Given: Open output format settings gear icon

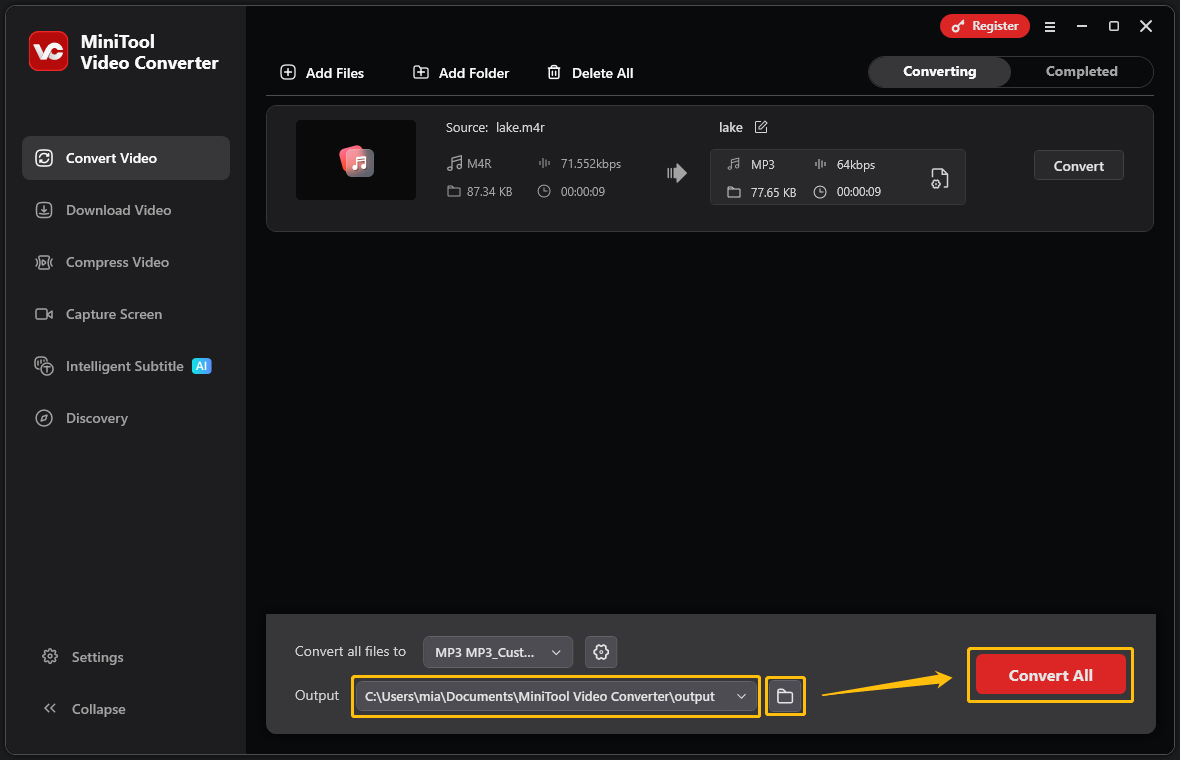Looking at the screenshot, I should [600, 651].
